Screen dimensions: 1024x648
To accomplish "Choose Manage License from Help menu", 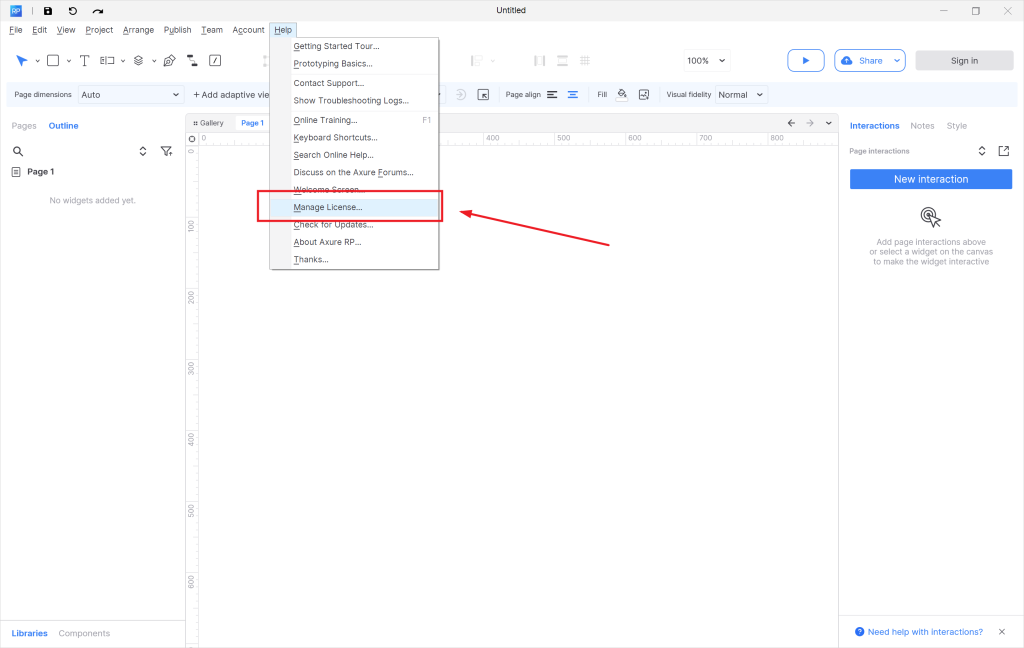I will pyautogui.click(x=328, y=207).
